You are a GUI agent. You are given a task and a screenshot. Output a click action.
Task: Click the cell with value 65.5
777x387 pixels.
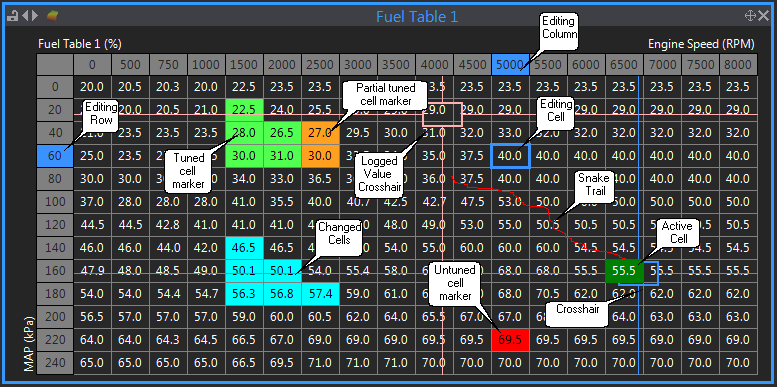click(434, 316)
